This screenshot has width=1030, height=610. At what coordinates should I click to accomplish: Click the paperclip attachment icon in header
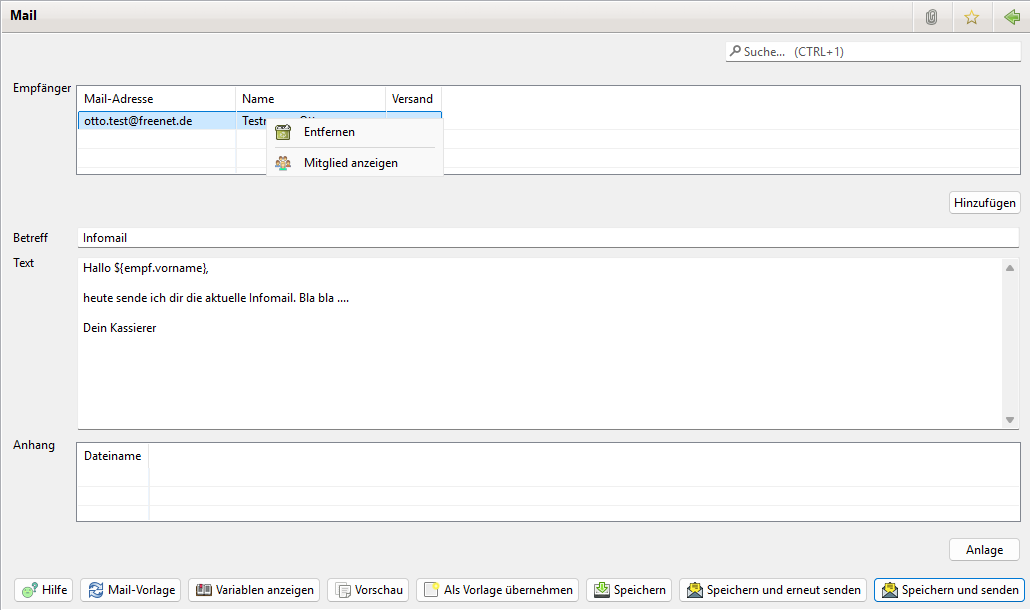(931, 17)
